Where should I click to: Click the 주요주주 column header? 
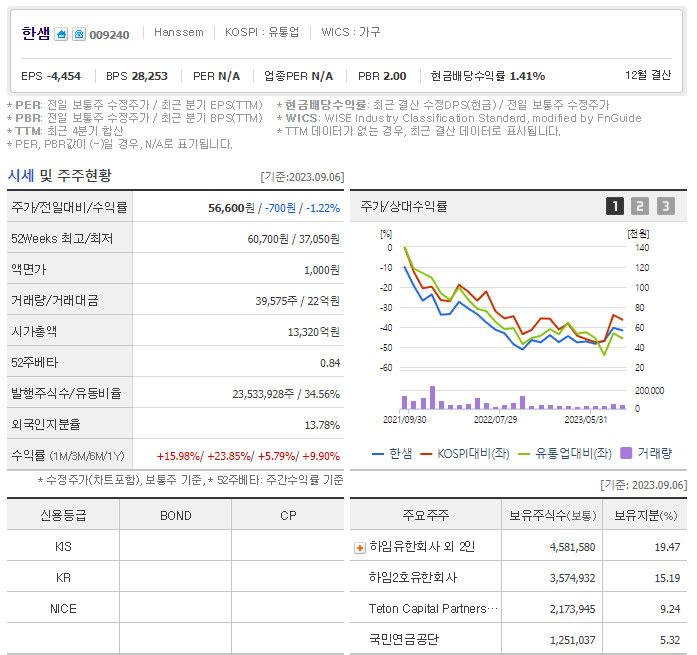(425, 515)
